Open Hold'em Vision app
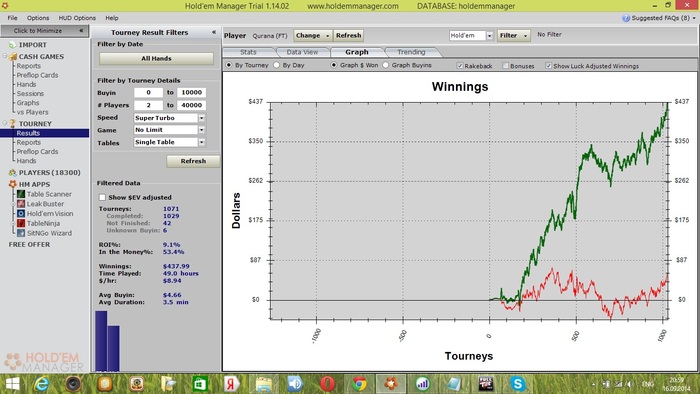The width and height of the screenshot is (700, 394). [x=50, y=214]
